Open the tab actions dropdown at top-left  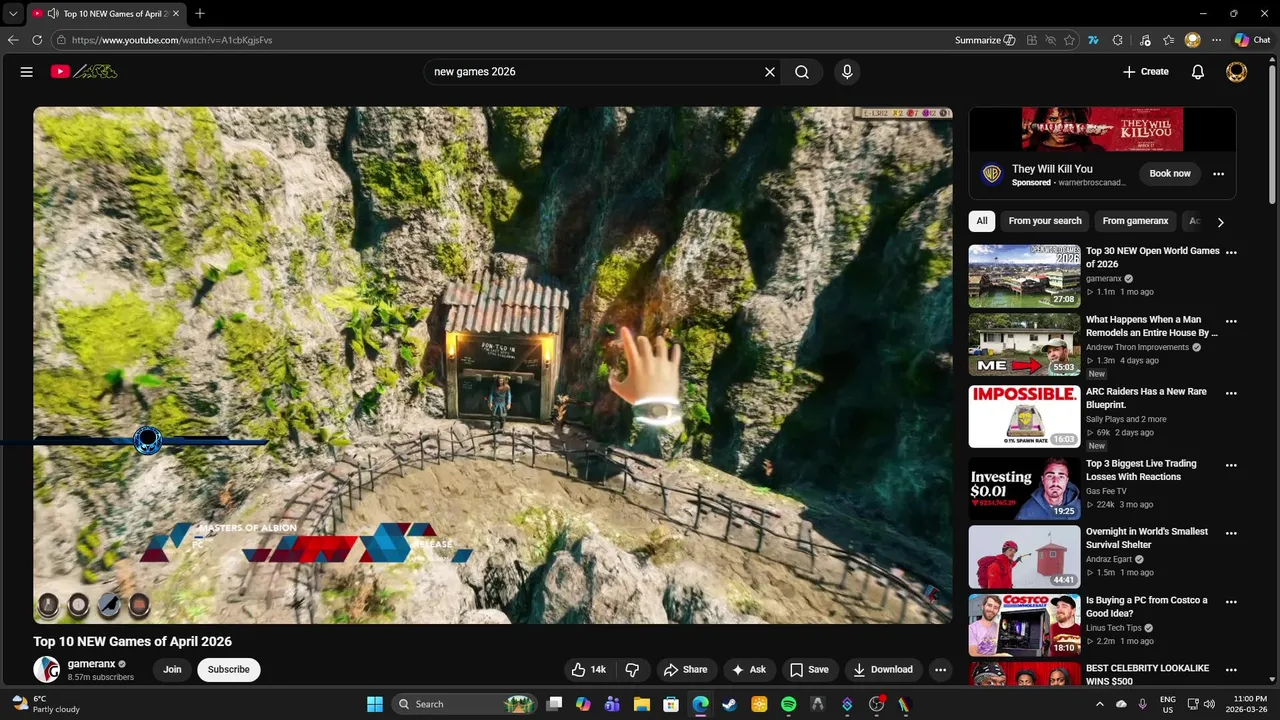pyautogui.click(x=13, y=14)
